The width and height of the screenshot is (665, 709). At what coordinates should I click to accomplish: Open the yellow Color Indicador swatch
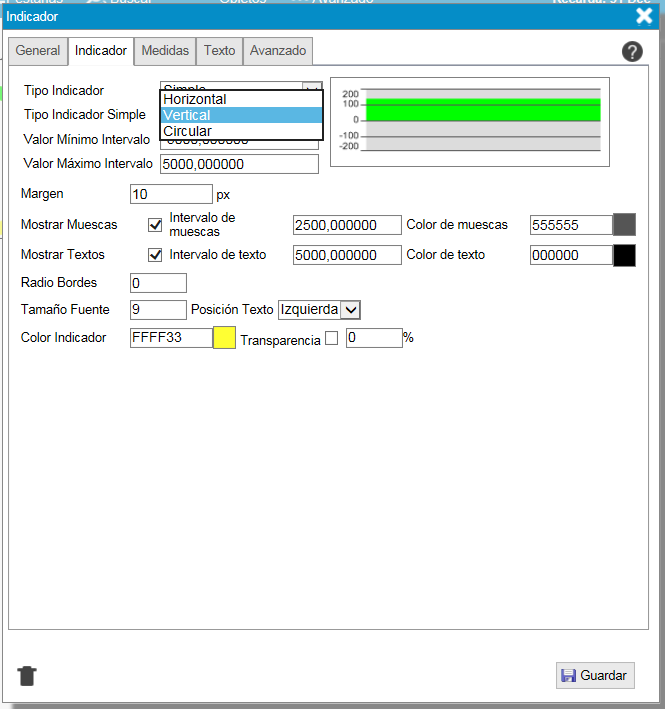(224, 338)
